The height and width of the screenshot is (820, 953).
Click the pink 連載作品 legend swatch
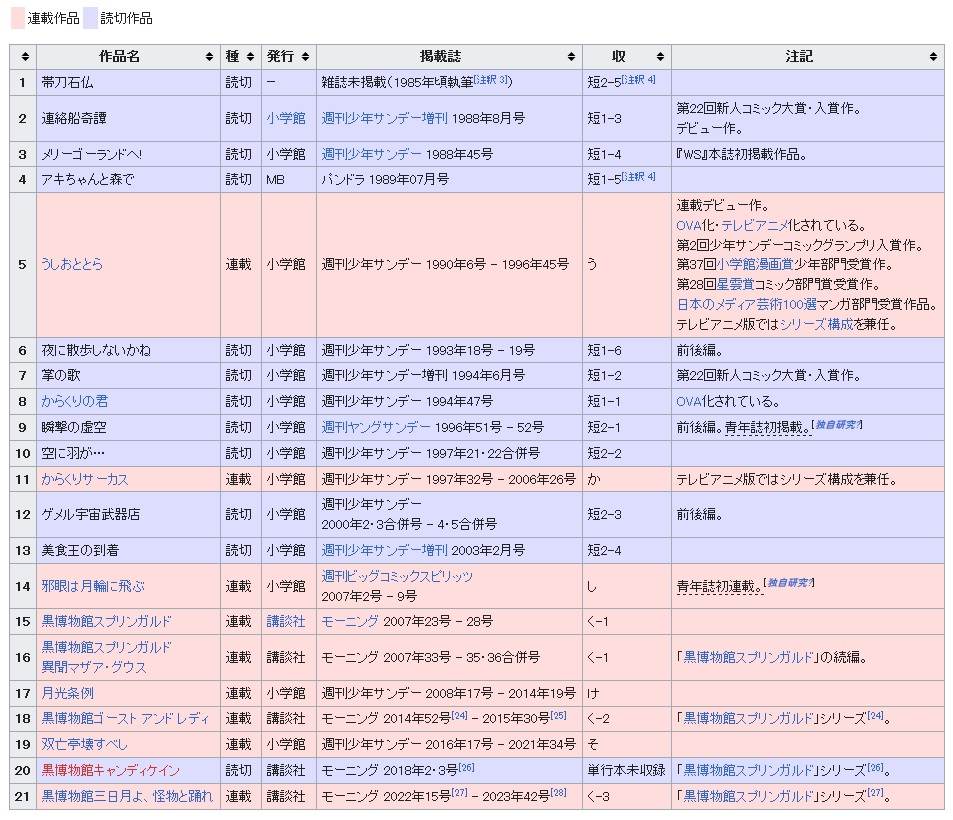tap(17, 18)
